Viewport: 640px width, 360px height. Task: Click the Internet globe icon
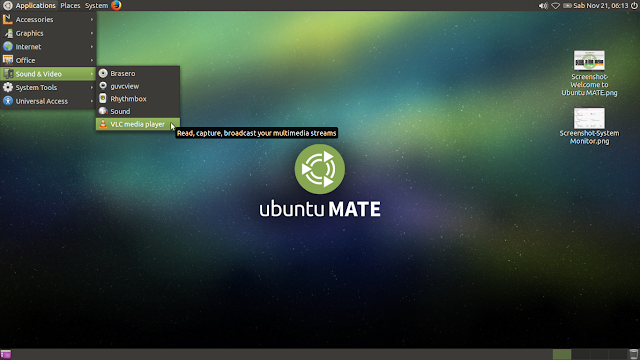coord(8,47)
